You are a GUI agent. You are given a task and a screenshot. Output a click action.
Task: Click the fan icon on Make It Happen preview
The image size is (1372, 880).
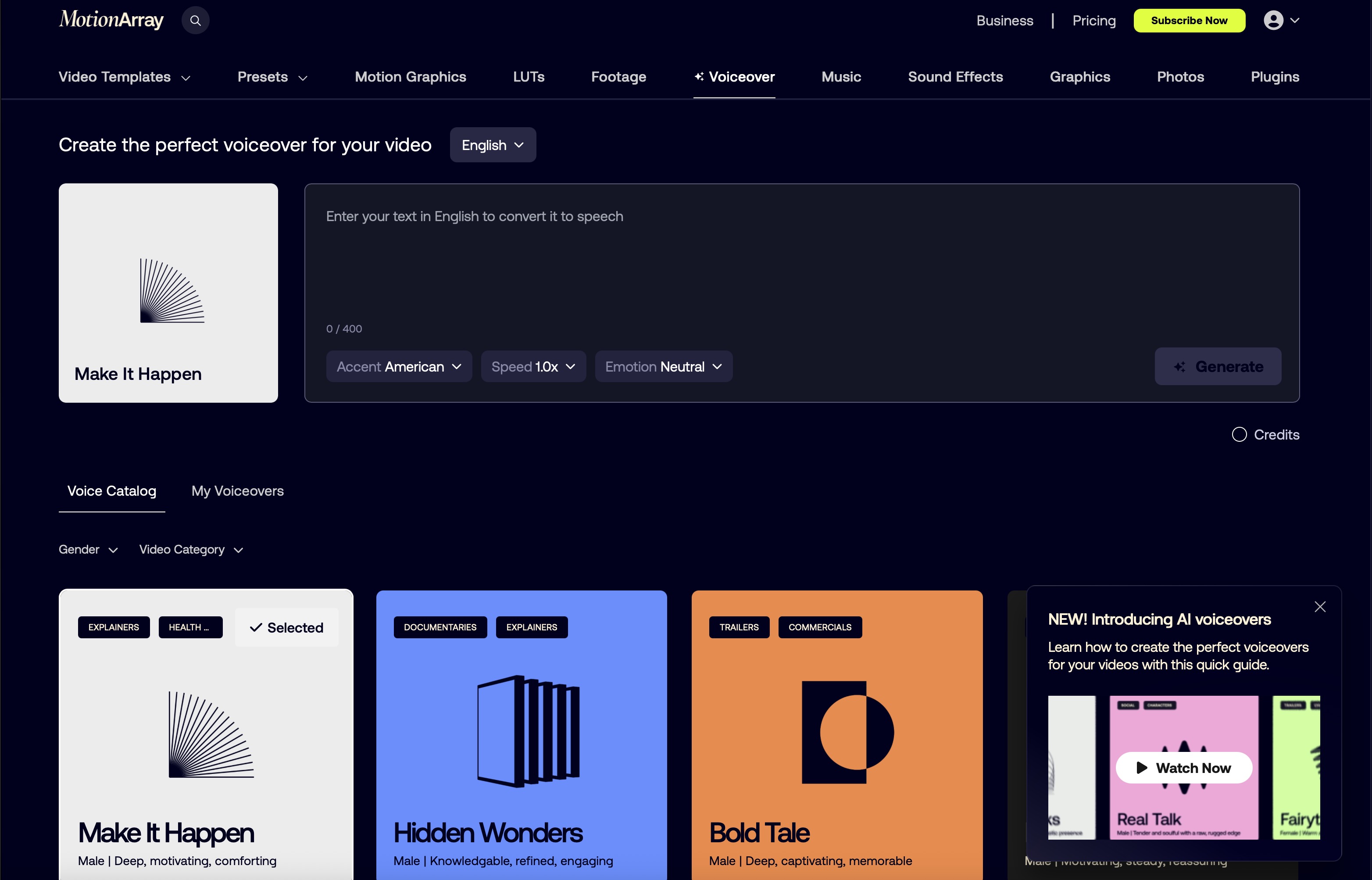172,290
